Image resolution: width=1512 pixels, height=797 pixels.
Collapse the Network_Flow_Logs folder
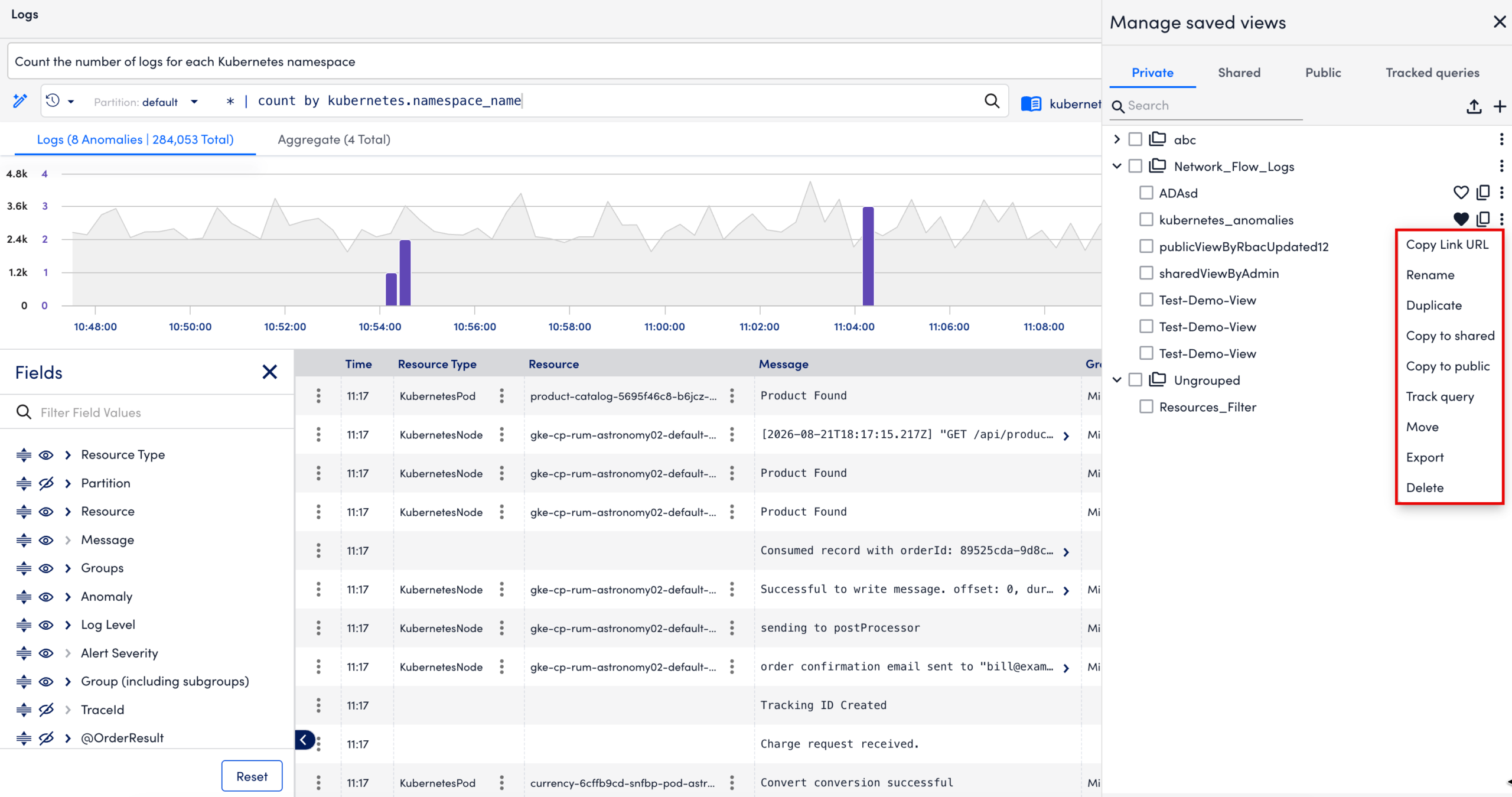(1116, 166)
